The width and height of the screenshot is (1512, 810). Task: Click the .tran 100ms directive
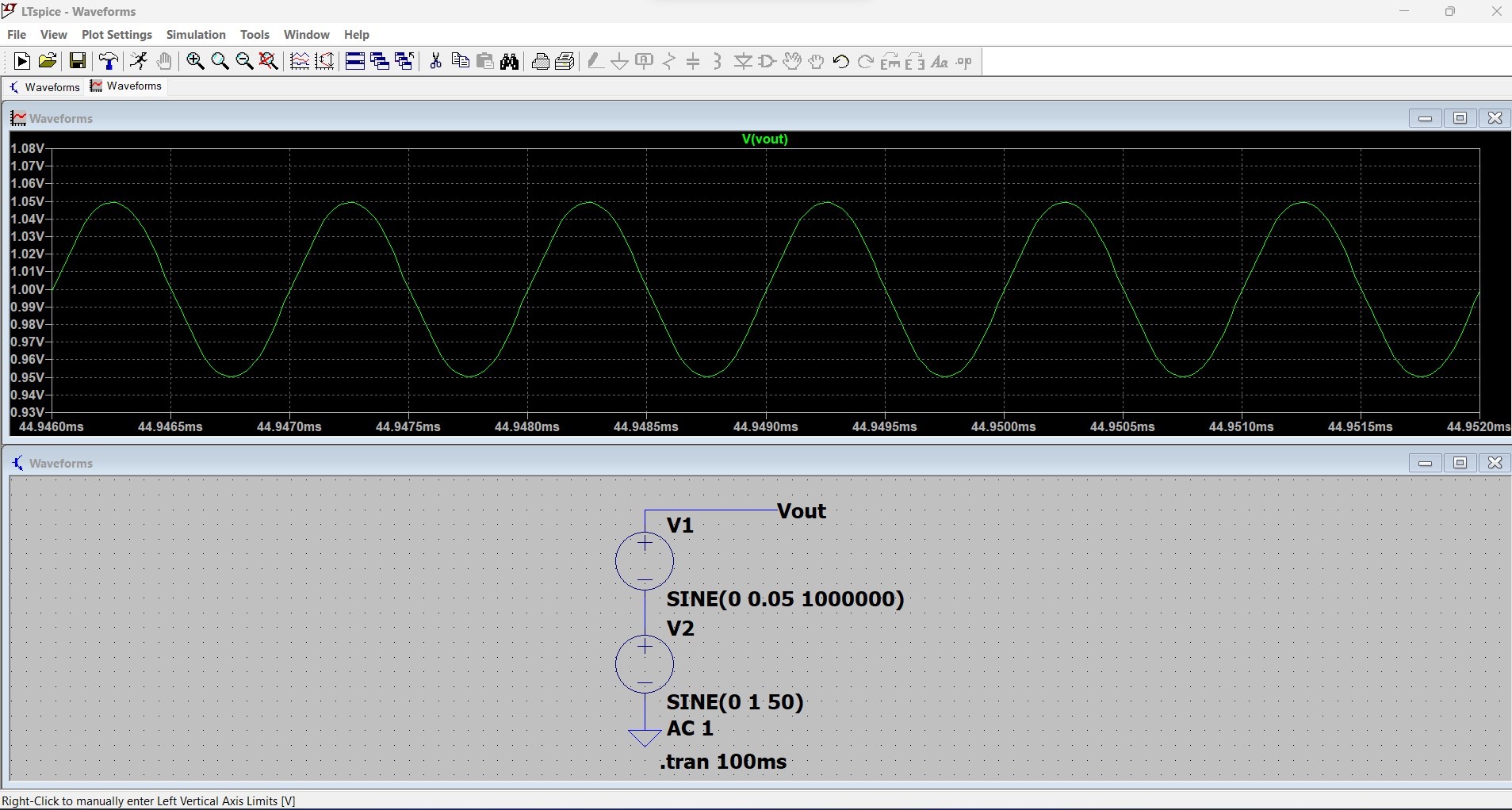(x=723, y=762)
